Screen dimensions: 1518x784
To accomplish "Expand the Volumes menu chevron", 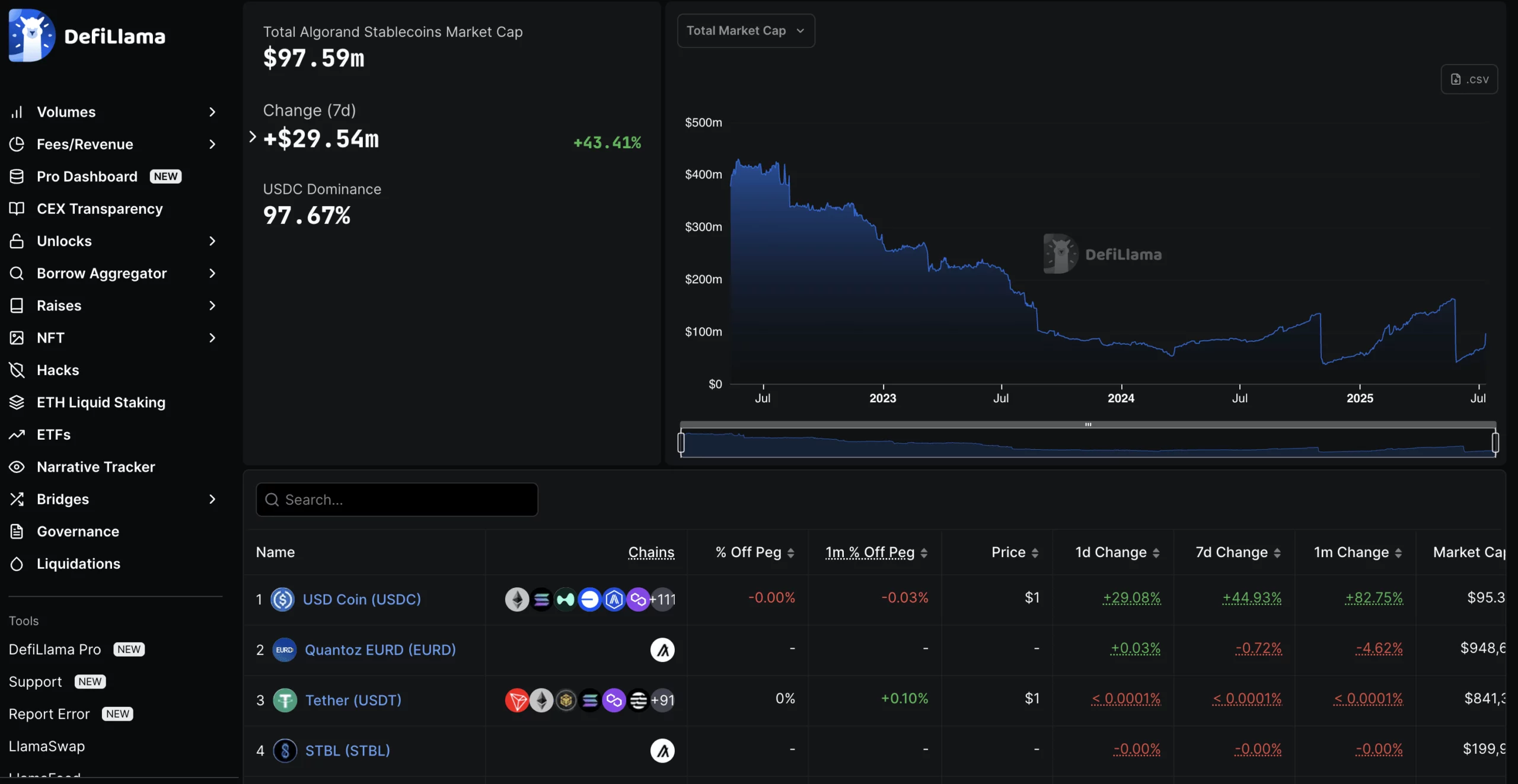I will click(212, 112).
